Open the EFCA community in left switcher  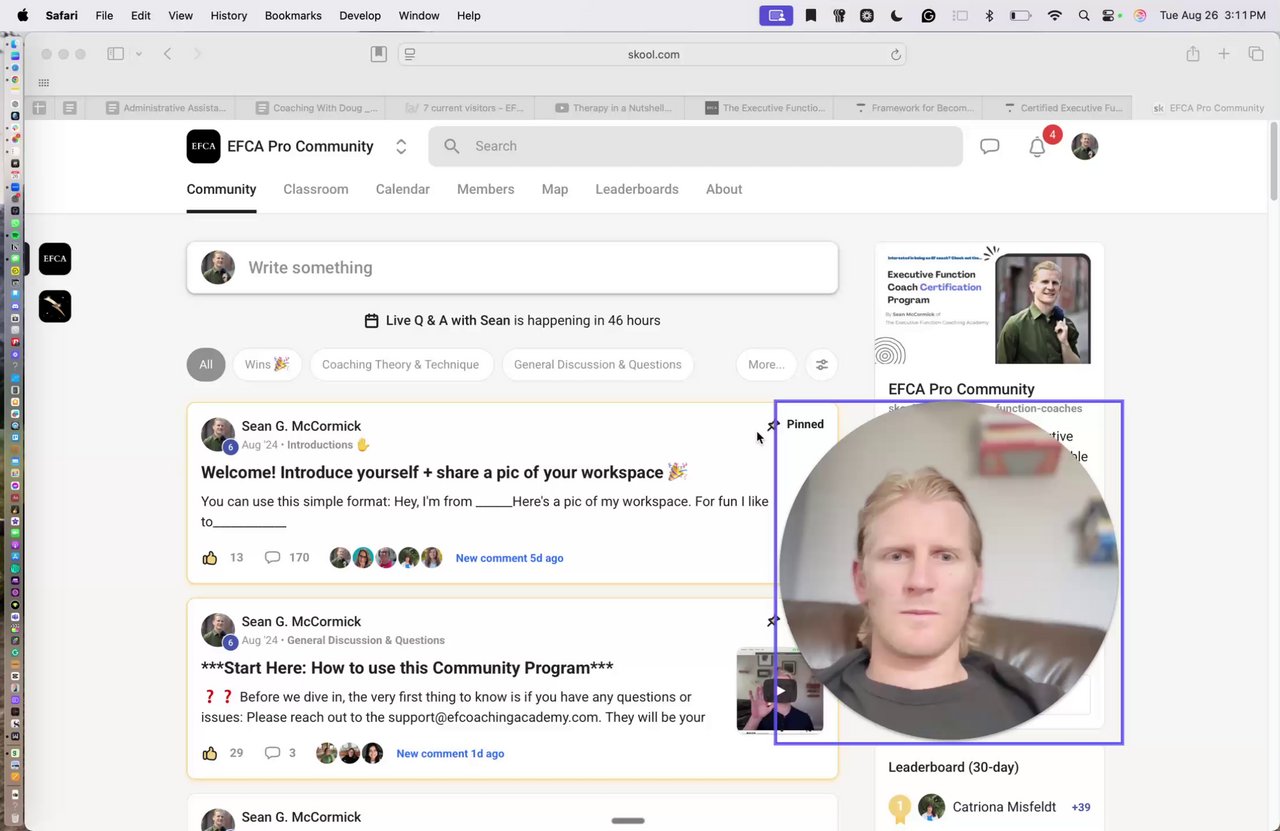pos(55,259)
